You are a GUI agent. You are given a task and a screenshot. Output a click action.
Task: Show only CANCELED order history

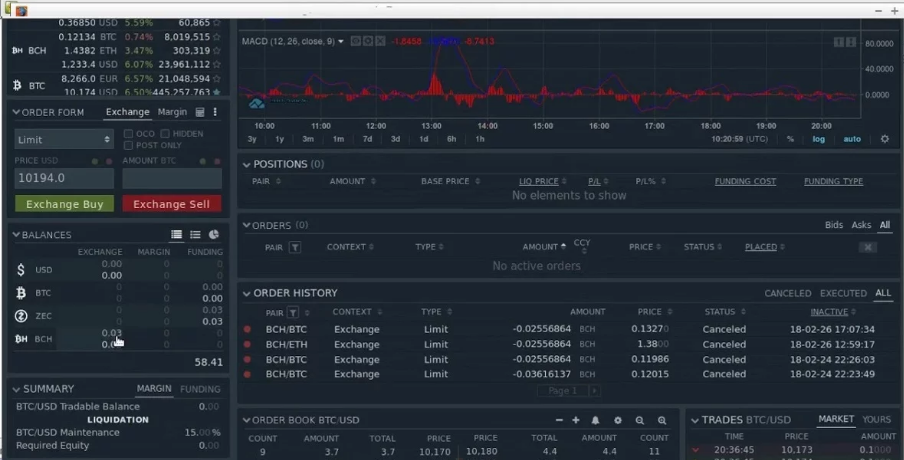788,293
